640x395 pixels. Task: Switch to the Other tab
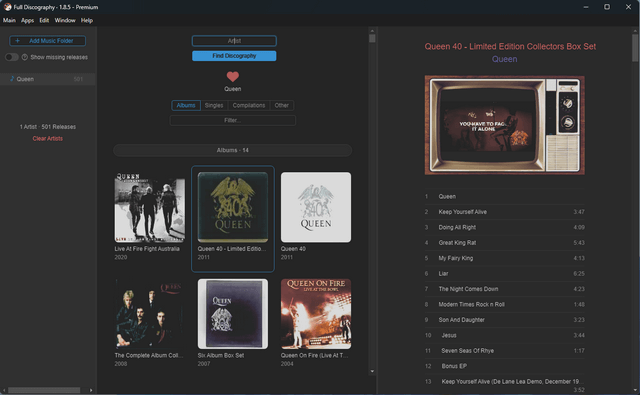click(x=282, y=105)
